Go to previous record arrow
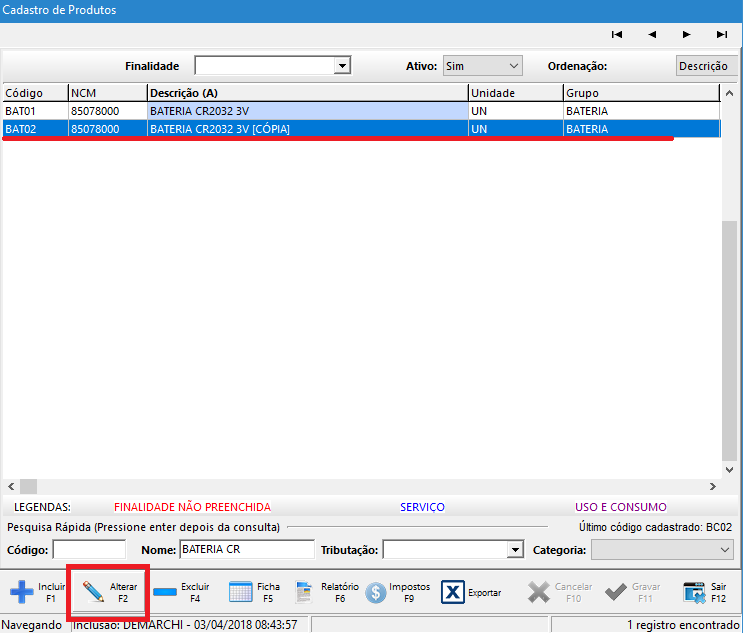Image resolution: width=743 pixels, height=633 pixels. coord(652,34)
